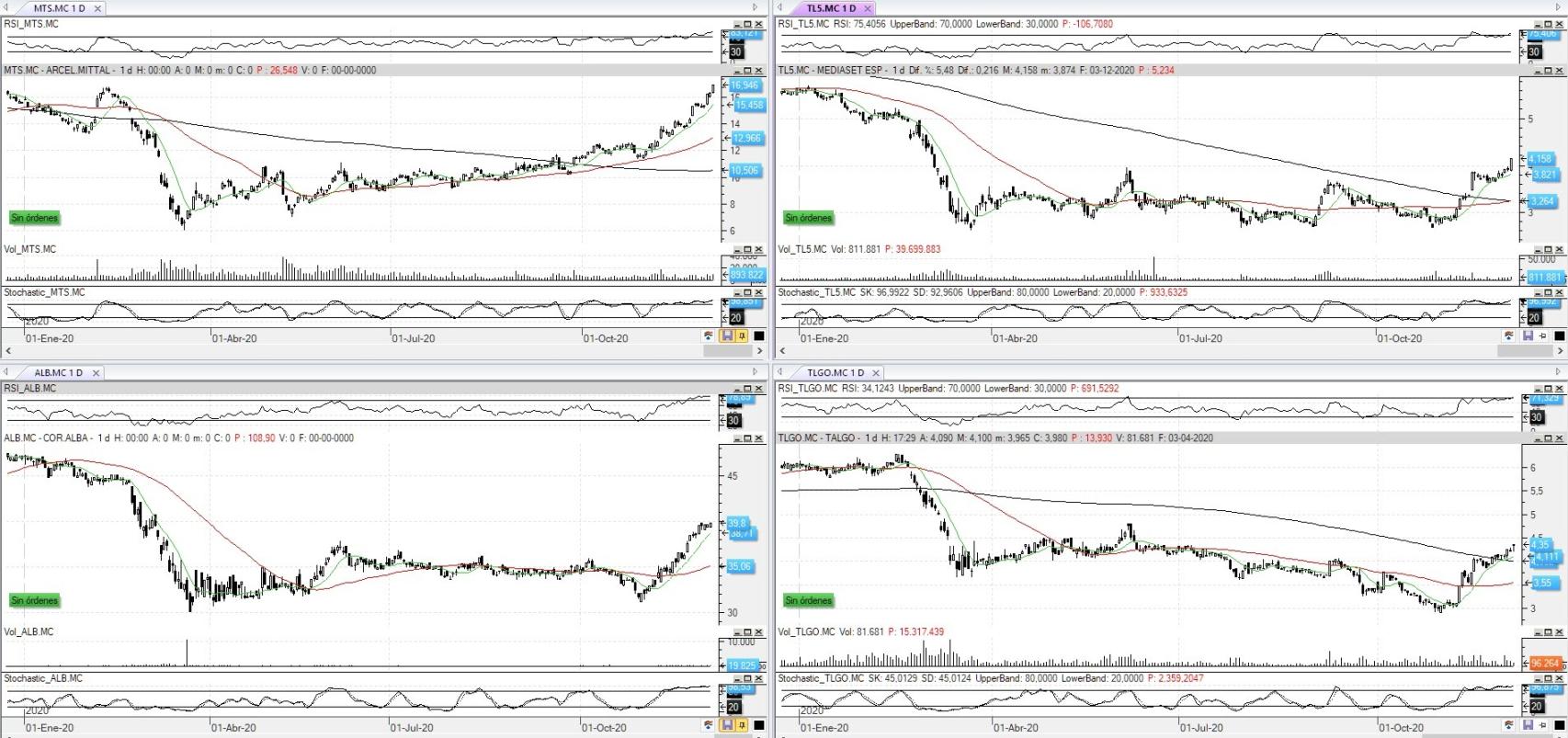This screenshot has width=1568, height=738.
Task: Minimize the Vol_ALB.MC volume panel
Action: tap(736, 632)
